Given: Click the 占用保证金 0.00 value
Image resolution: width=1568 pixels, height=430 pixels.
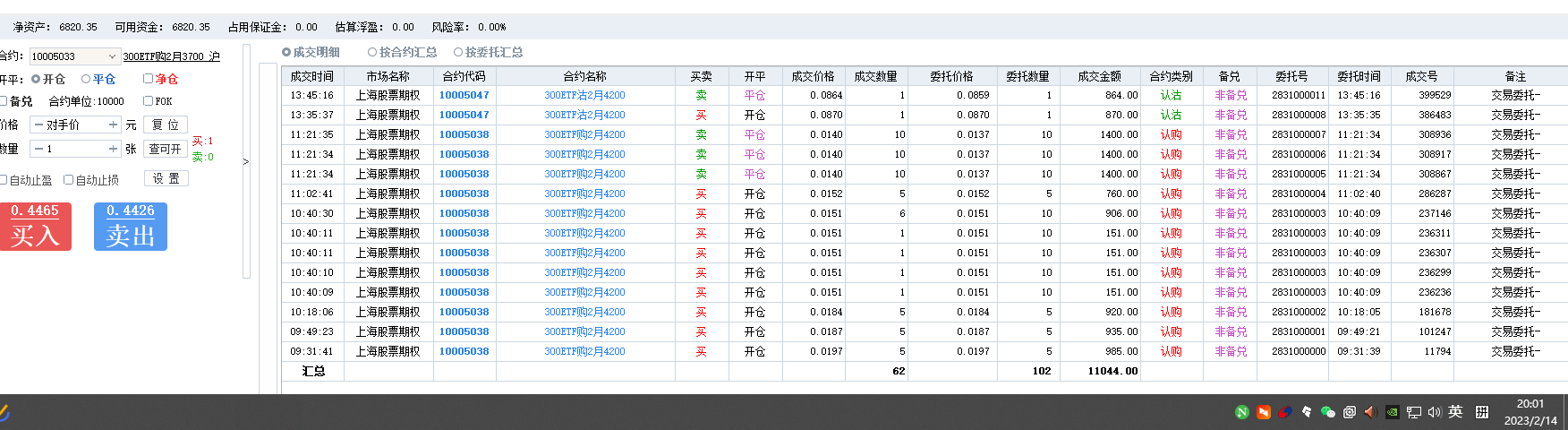Looking at the screenshot, I should 306,27.
